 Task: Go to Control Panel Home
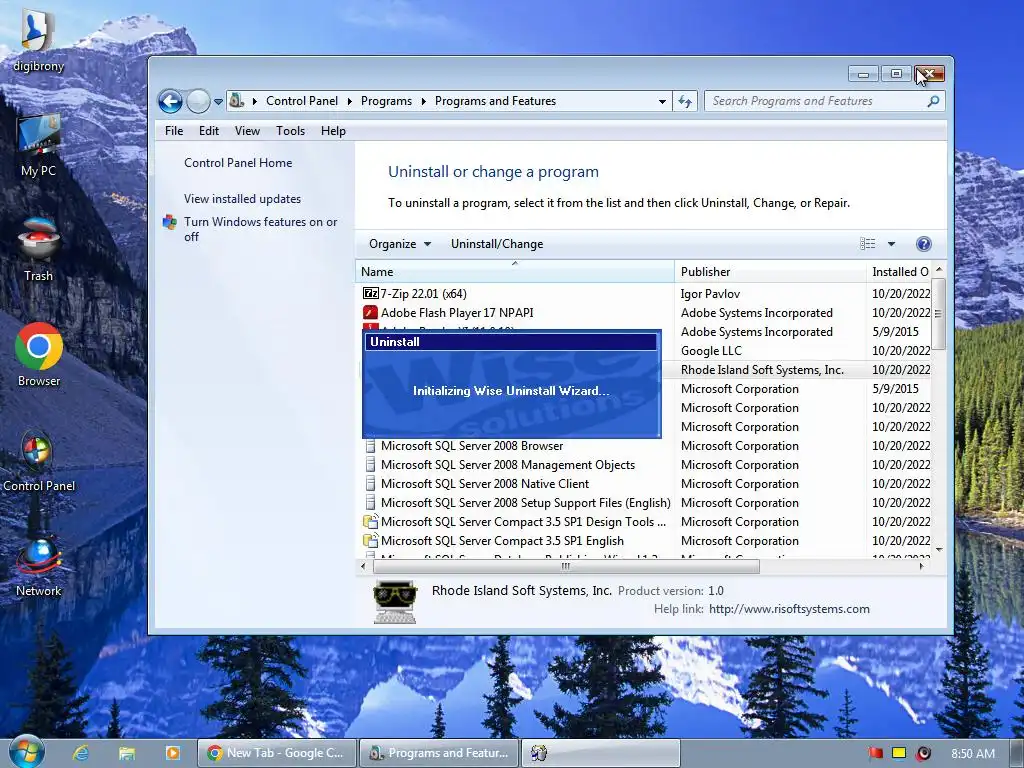pyautogui.click(x=238, y=163)
